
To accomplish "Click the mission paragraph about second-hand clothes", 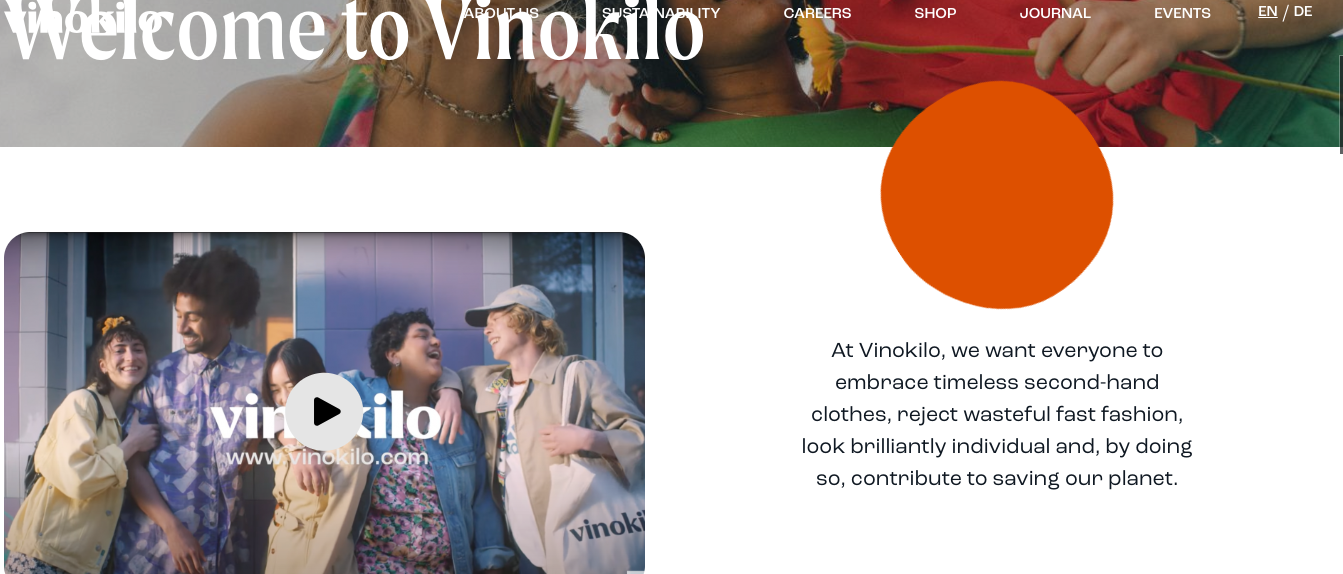I will pyautogui.click(x=997, y=414).
